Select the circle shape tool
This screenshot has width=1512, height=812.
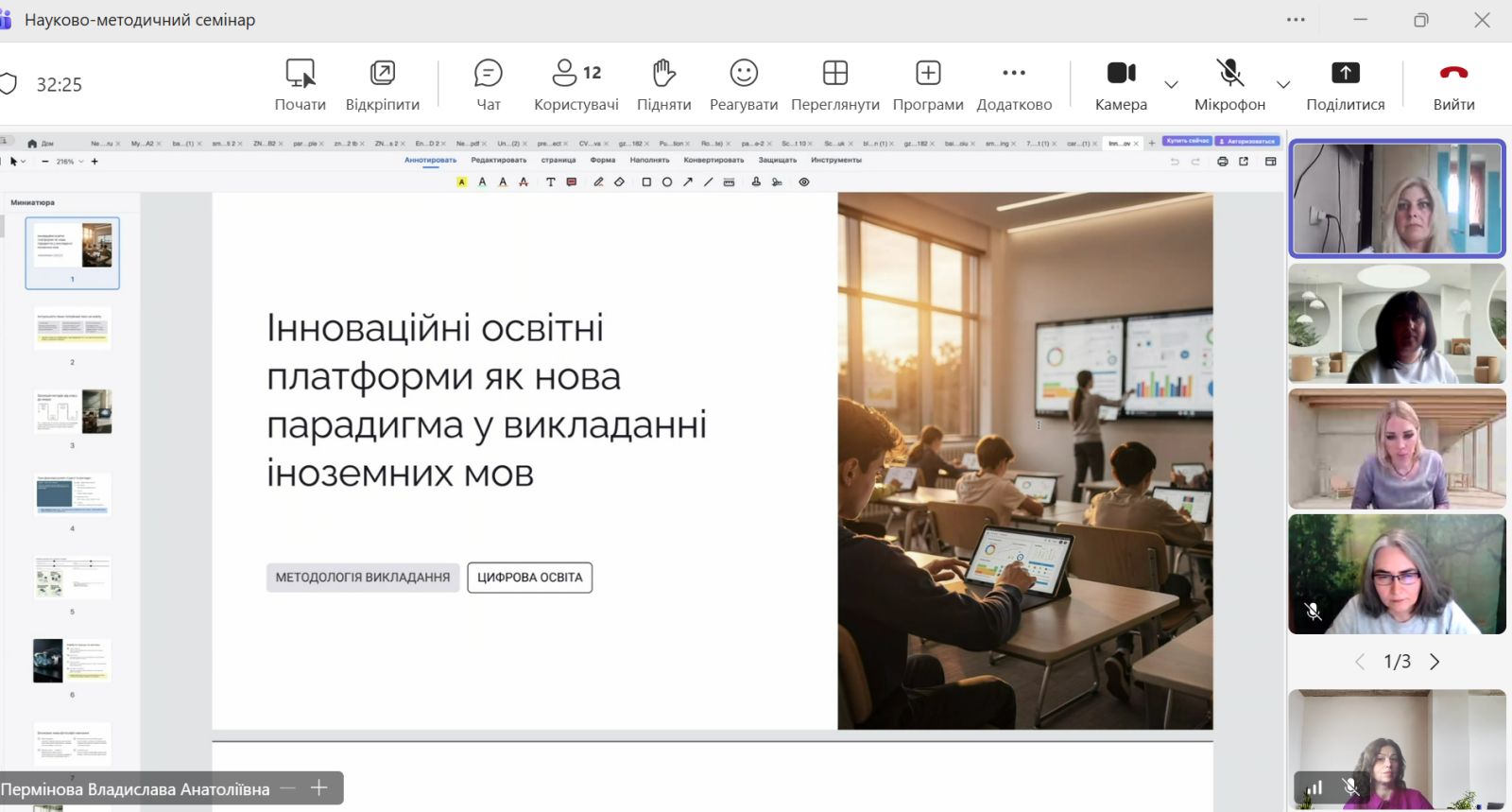[667, 182]
